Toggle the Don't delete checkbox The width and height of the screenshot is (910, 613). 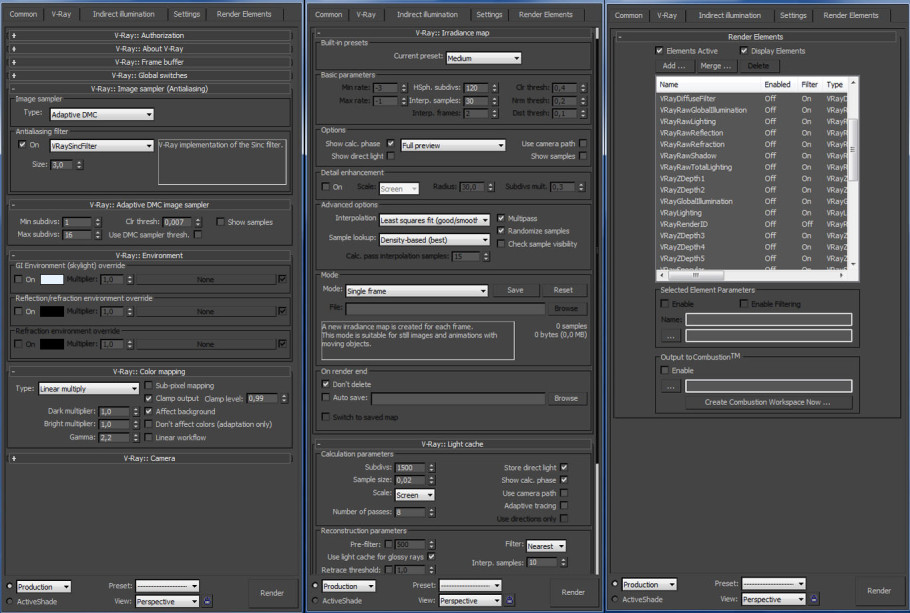[x=326, y=384]
